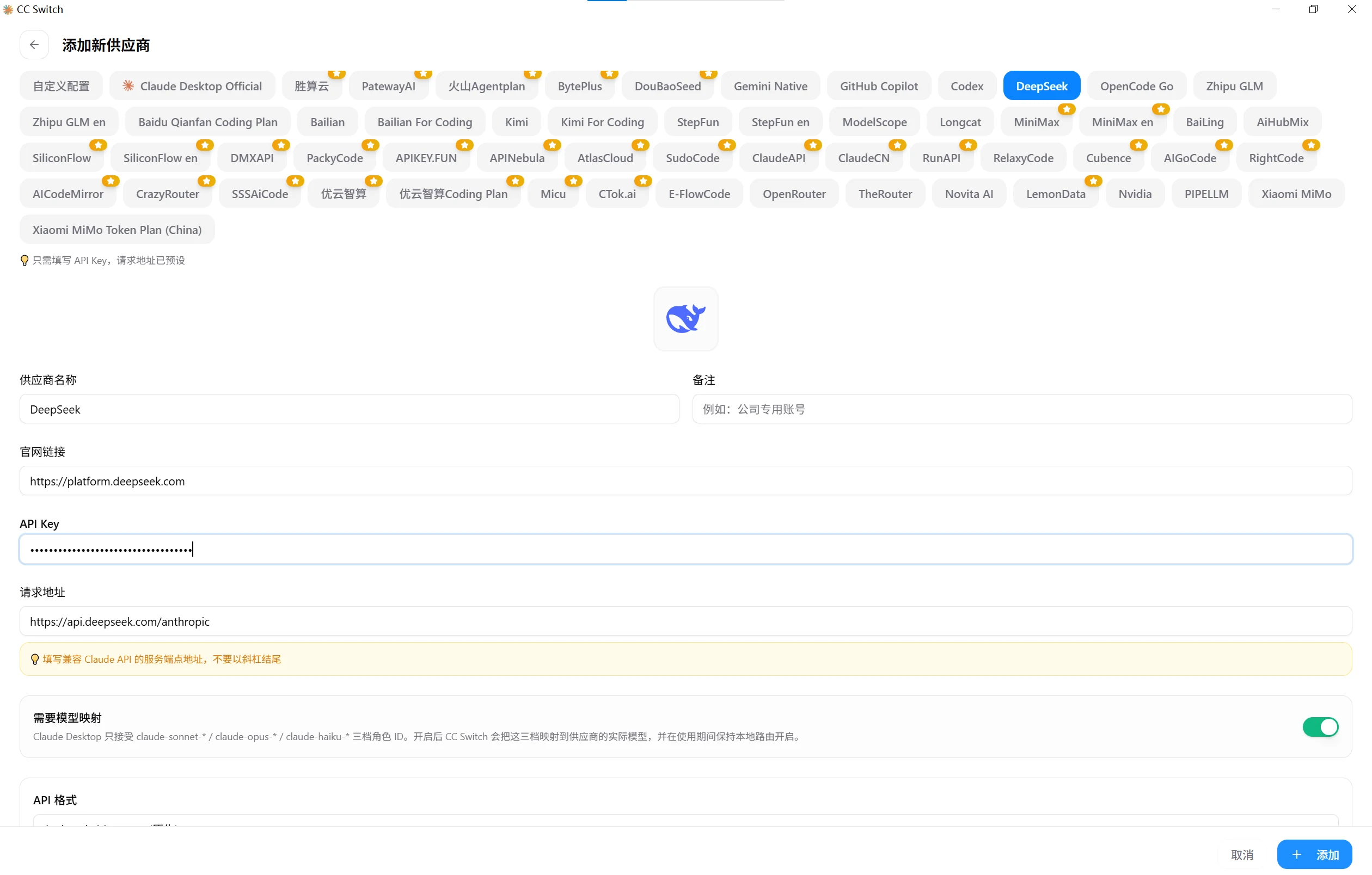Select the AtlasCloud preset

tap(605, 158)
